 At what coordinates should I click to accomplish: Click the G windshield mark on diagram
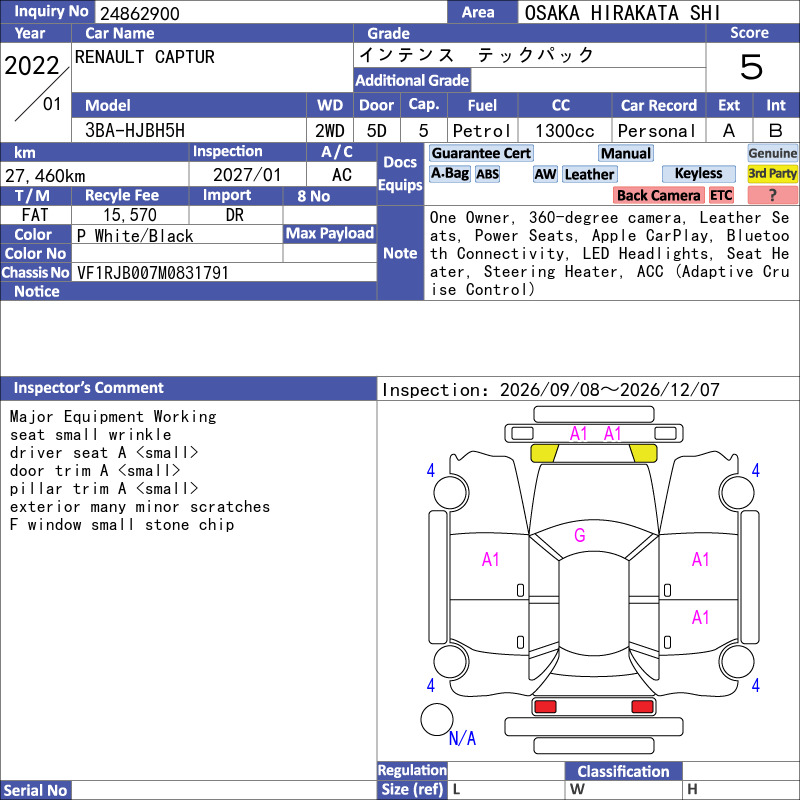tap(579, 535)
